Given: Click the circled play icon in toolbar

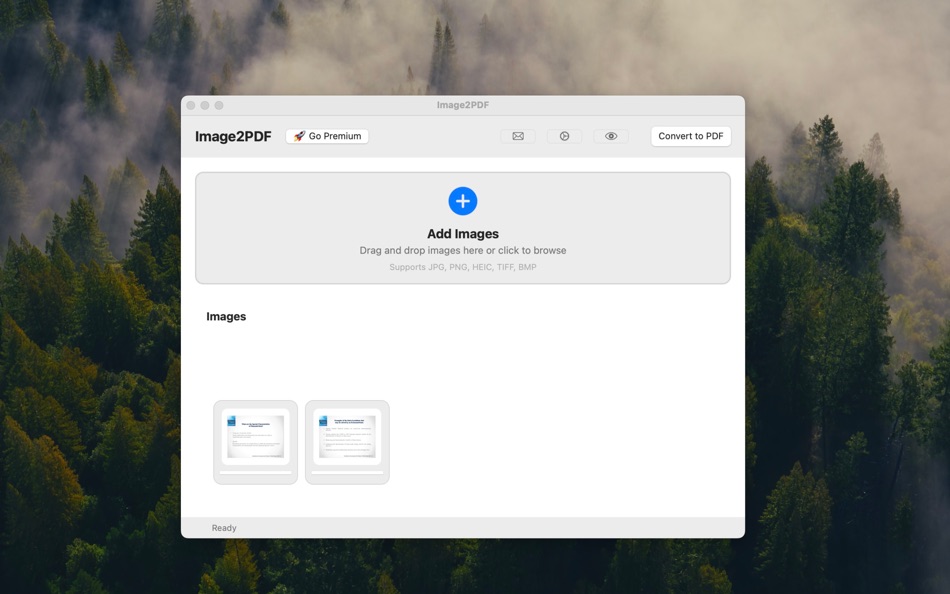Looking at the screenshot, I should (564, 136).
